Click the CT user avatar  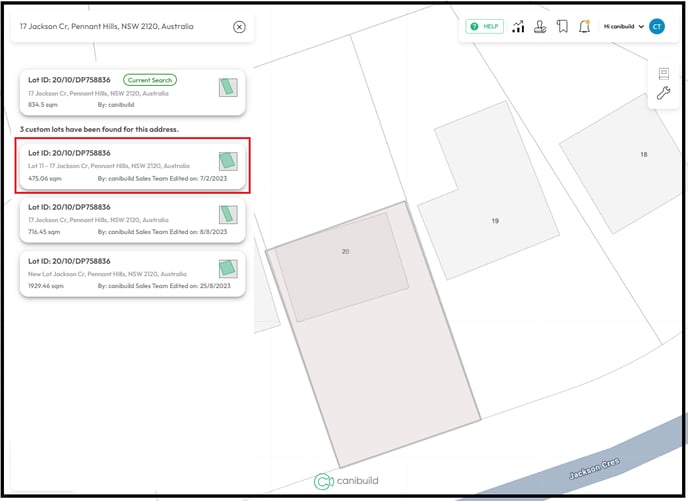[657, 27]
